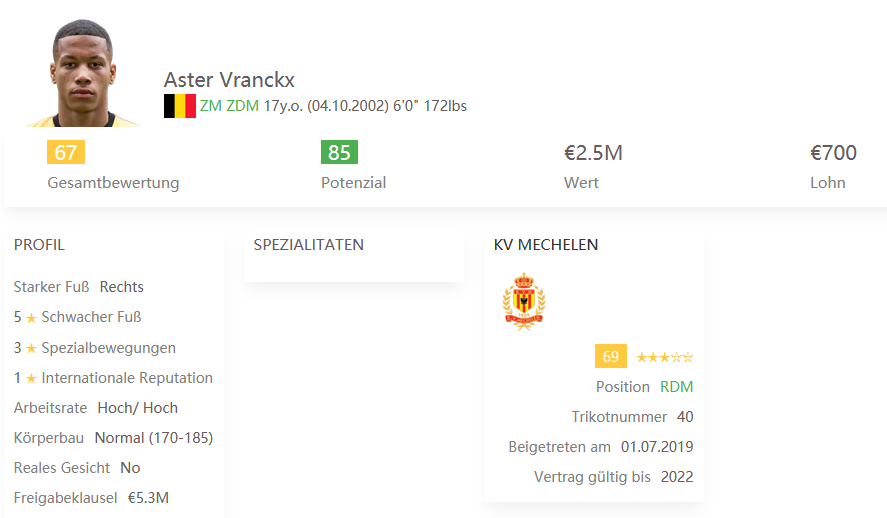Click the Belgium flag icon
Image resolution: width=887 pixels, height=518 pixels.
180,106
